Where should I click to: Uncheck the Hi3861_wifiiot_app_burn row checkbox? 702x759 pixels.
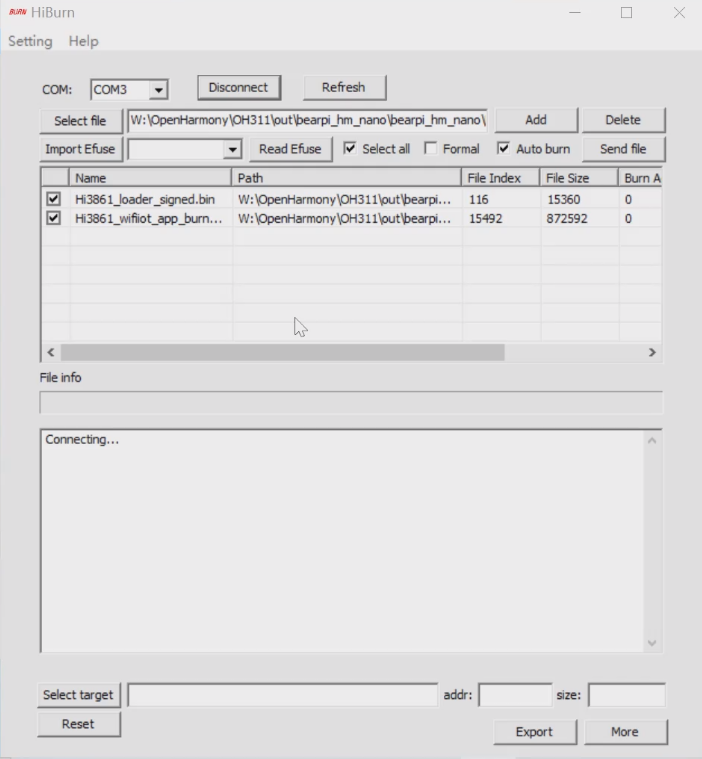pos(53,218)
